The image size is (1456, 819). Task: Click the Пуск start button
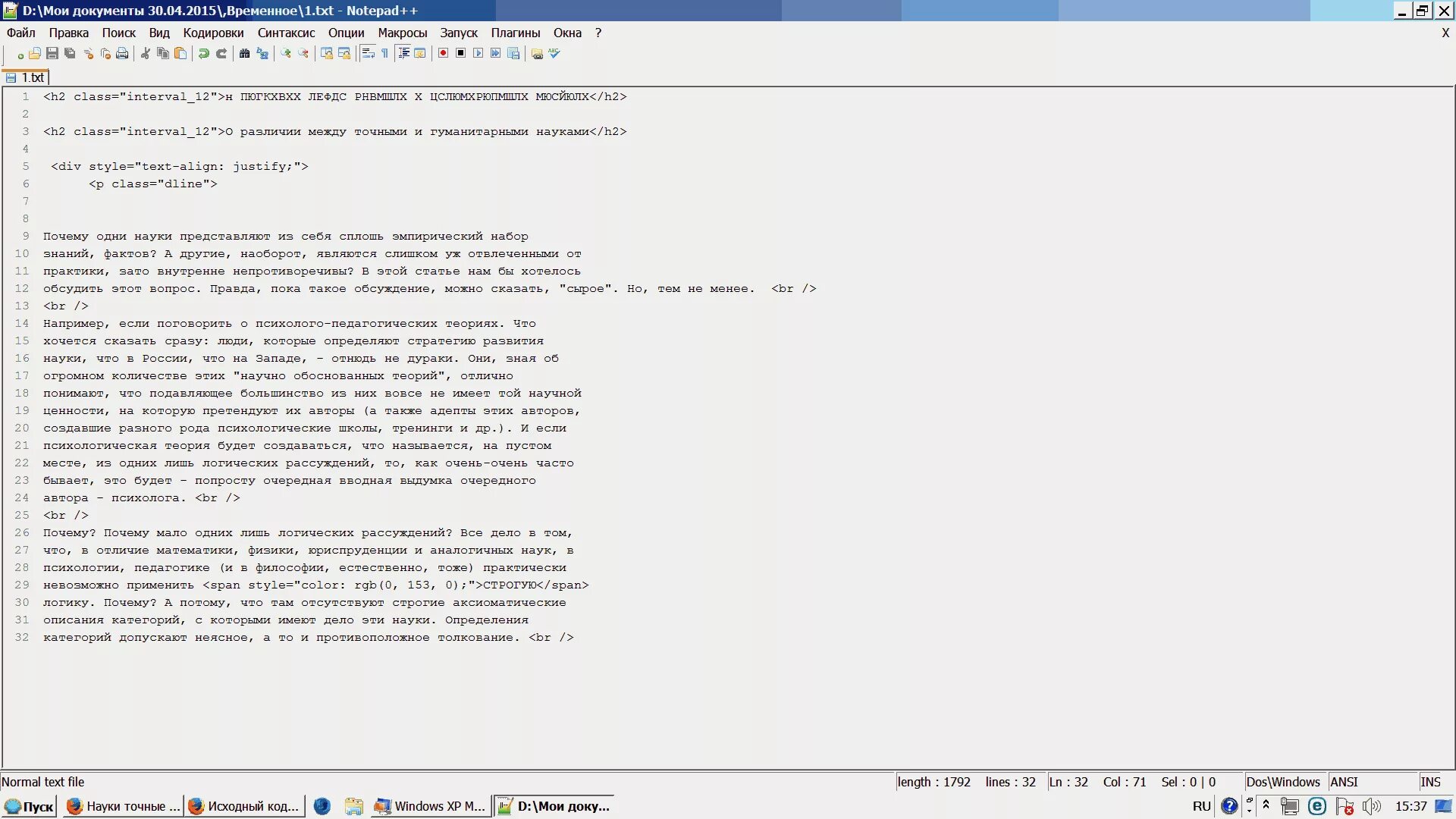[x=30, y=806]
